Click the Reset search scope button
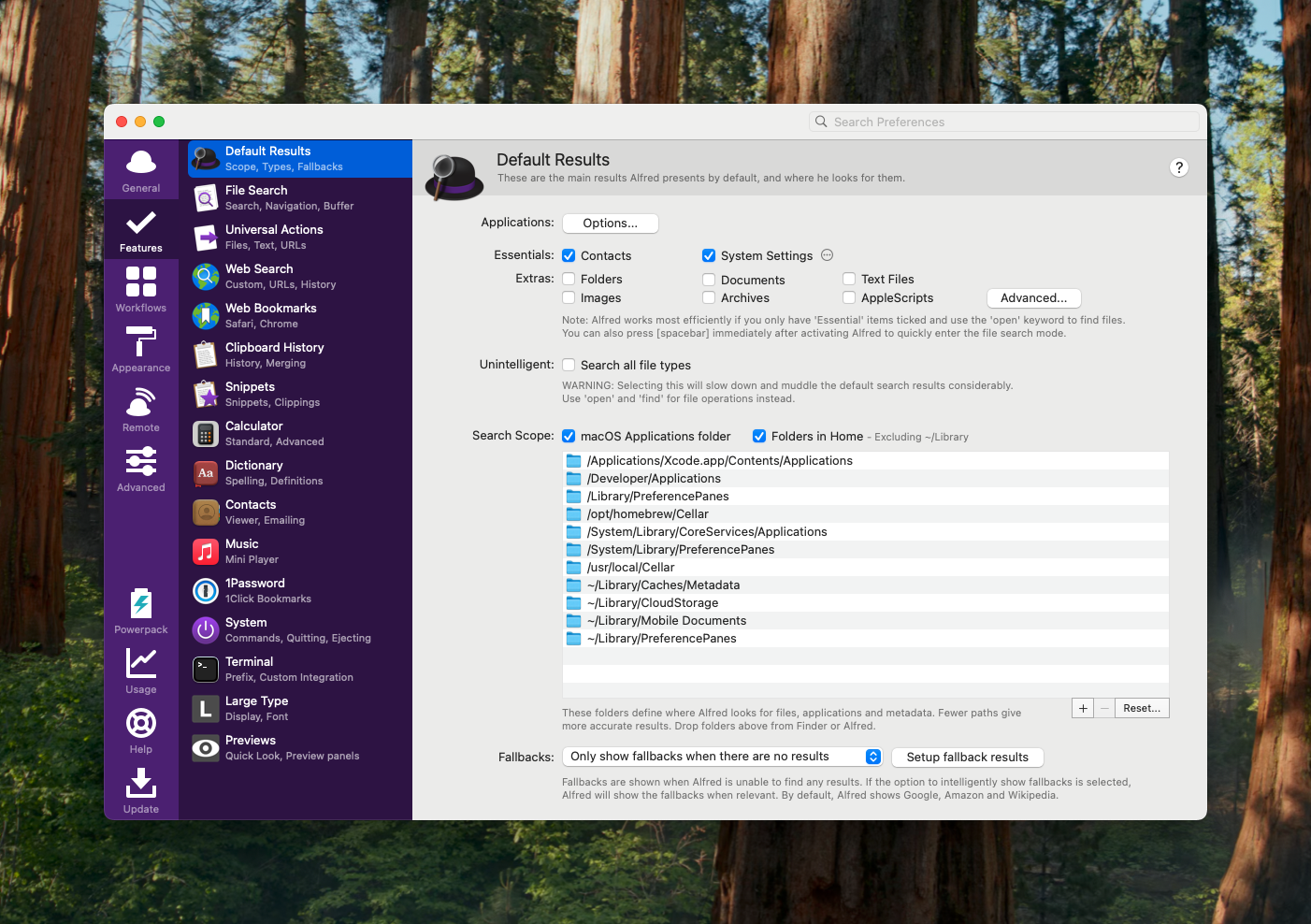The image size is (1311, 924). pyautogui.click(x=1141, y=709)
